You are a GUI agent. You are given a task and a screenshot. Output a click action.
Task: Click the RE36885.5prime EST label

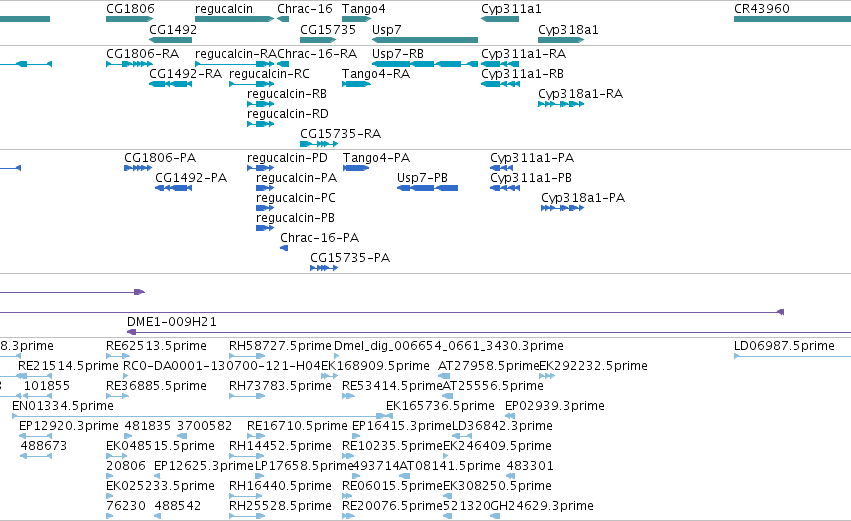(x=156, y=386)
